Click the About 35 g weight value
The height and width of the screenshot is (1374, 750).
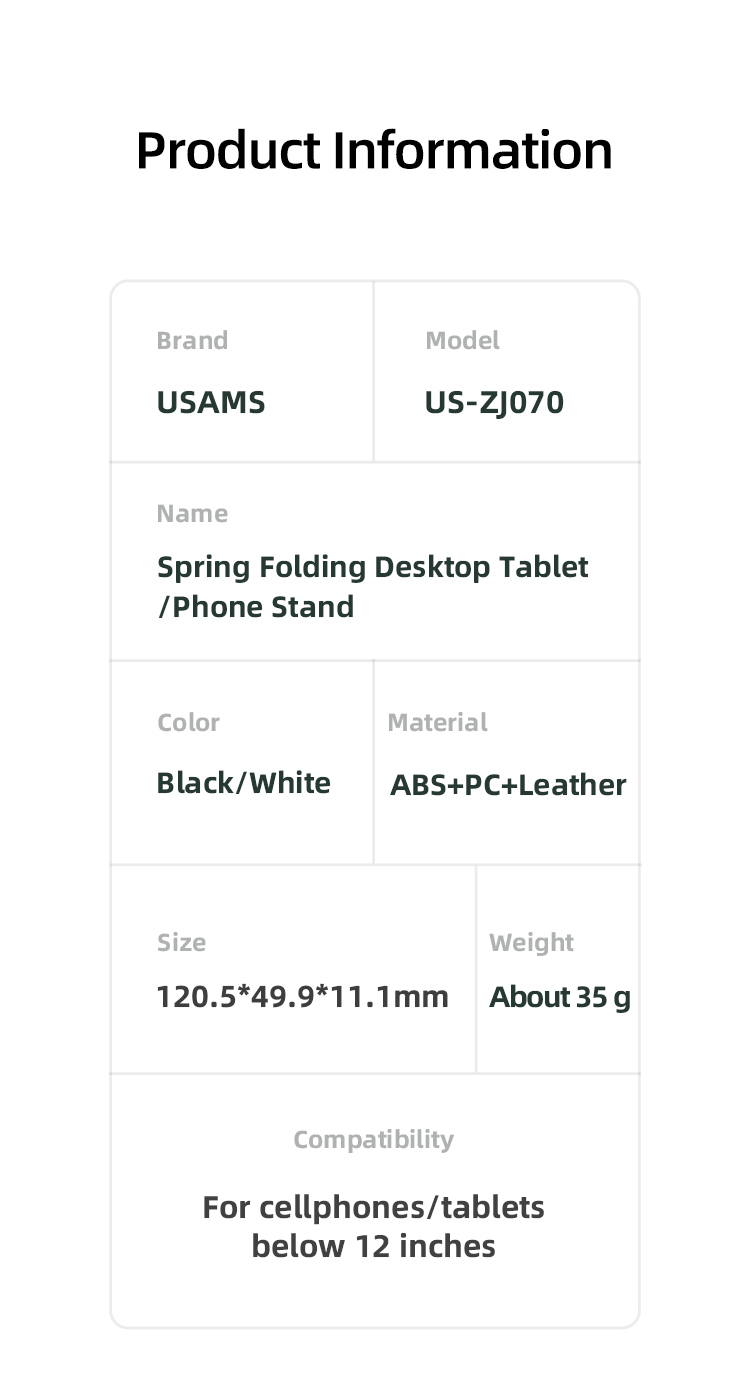point(560,998)
